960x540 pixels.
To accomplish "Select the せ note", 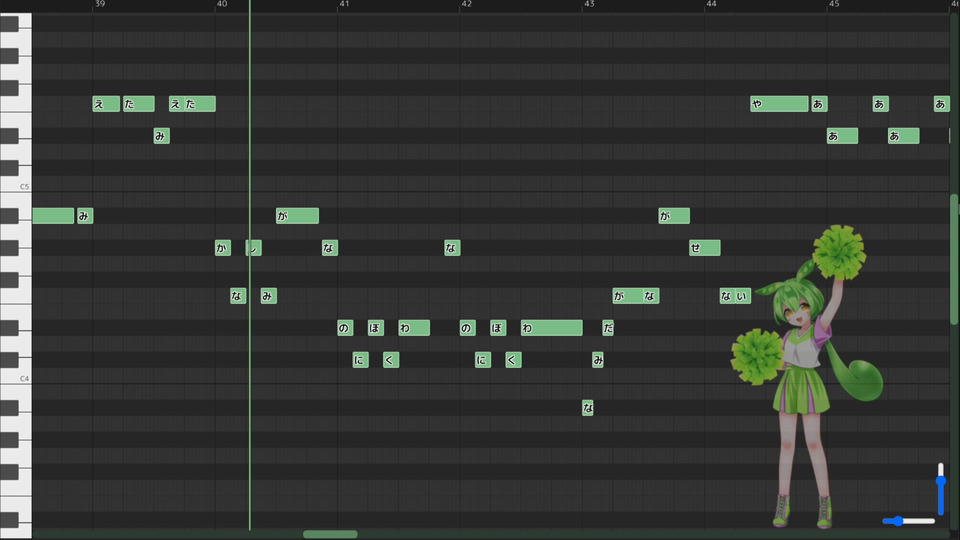I will click(705, 248).
